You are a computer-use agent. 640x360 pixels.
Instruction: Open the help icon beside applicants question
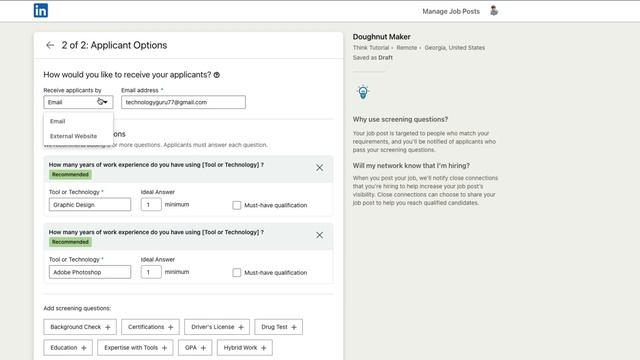tap(217, 75)
